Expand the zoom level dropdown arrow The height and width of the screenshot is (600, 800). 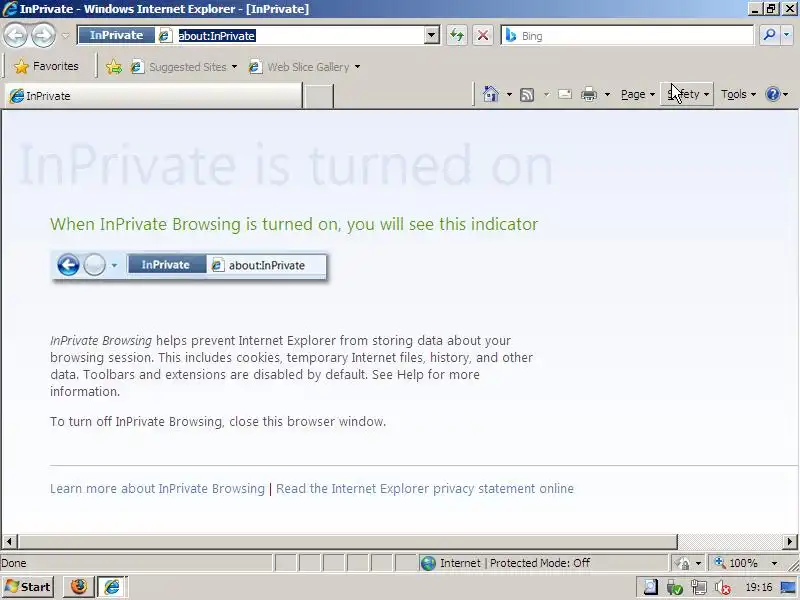pyautogui.click(x=774, y=563)
